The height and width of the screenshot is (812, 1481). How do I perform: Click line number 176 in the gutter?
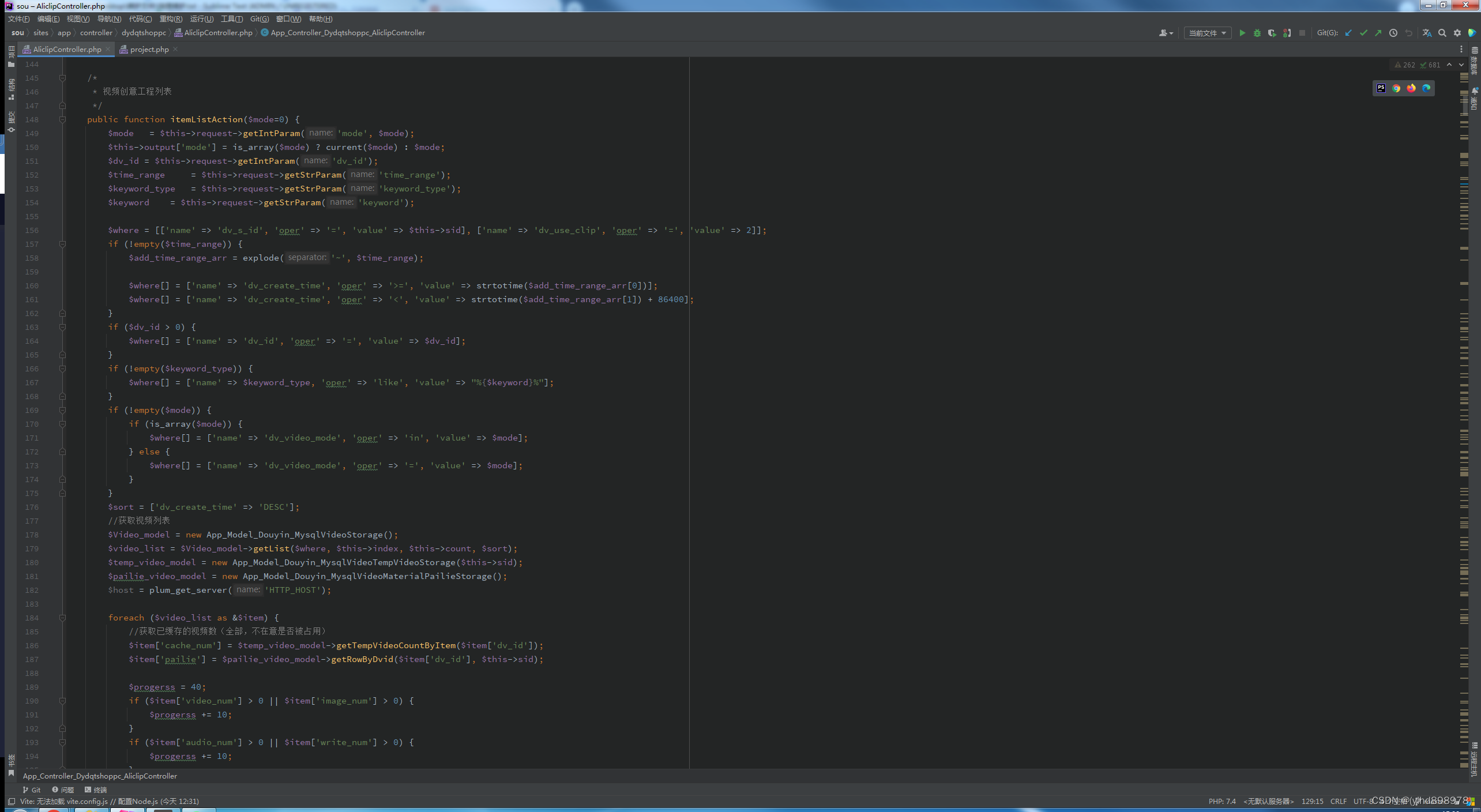tap(32, 507)
